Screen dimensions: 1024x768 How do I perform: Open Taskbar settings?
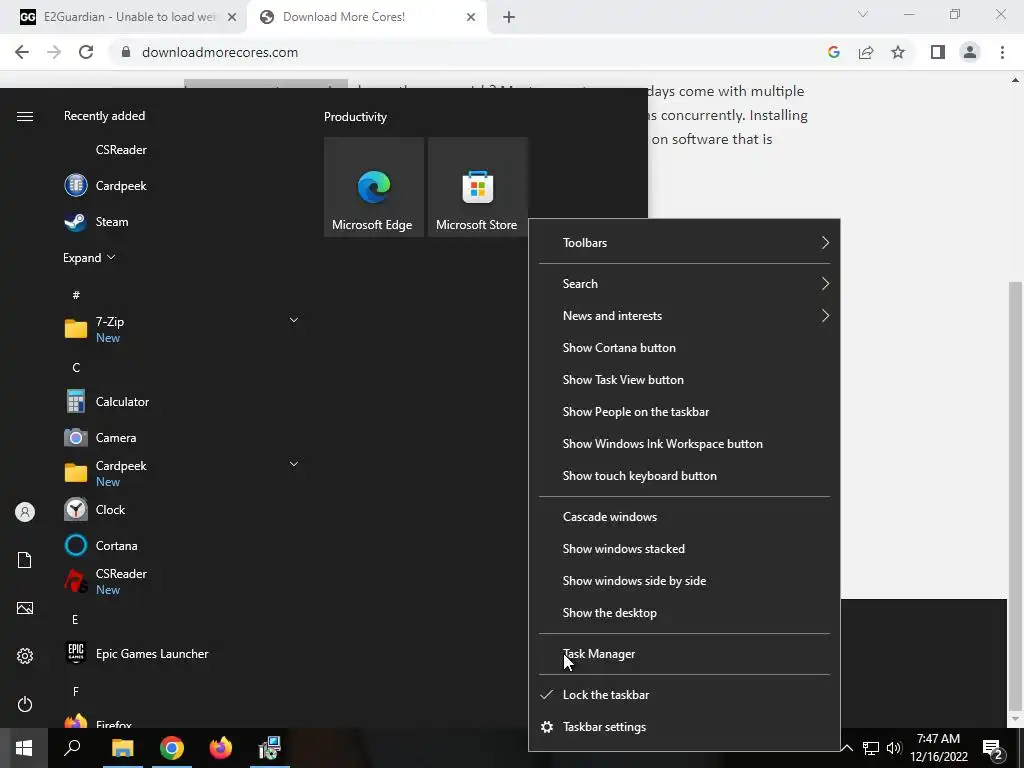tap(684, 727)
